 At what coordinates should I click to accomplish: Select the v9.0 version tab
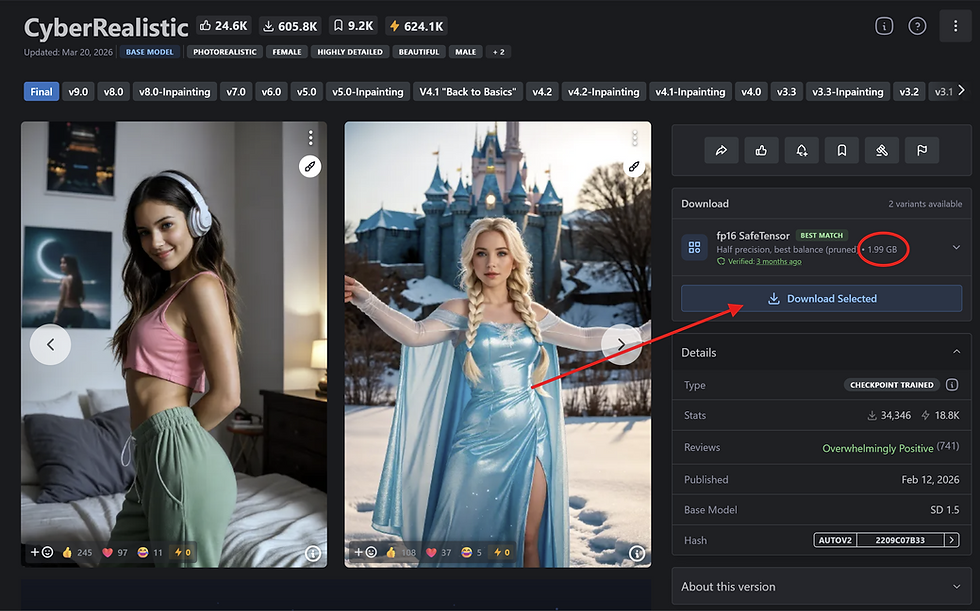click(x=78, y=92)
